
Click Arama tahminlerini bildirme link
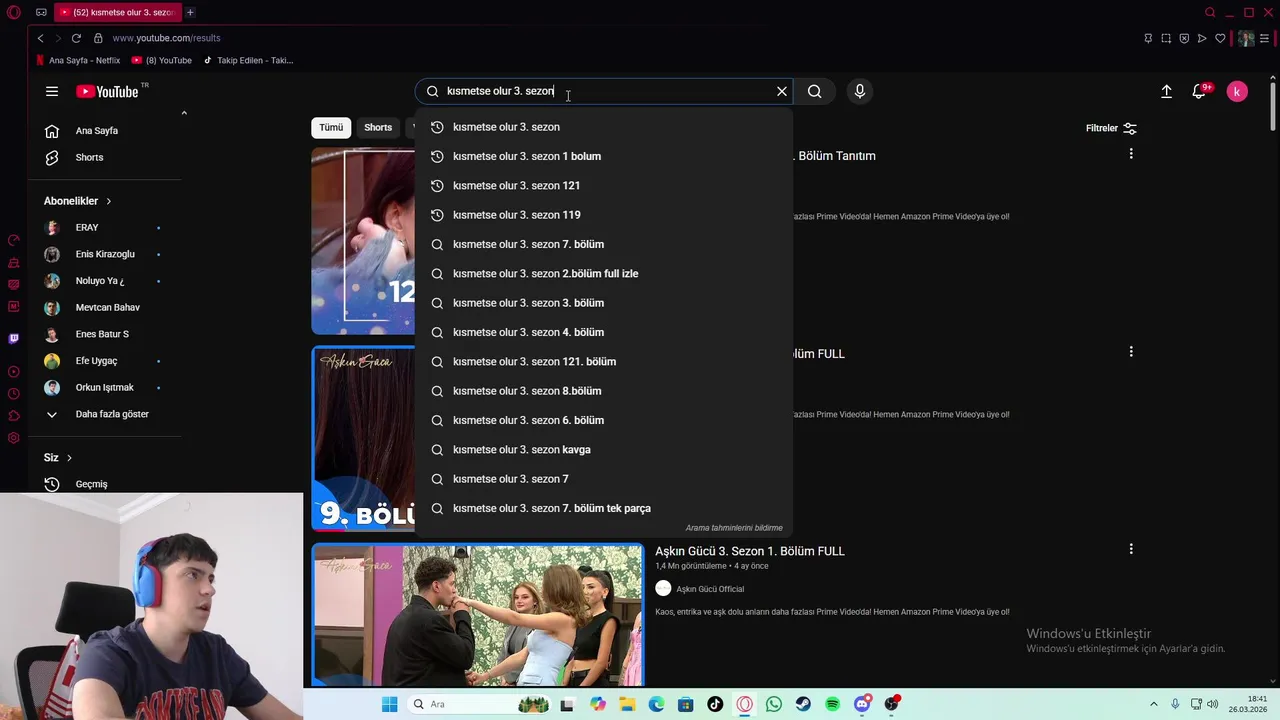(734, 528)
